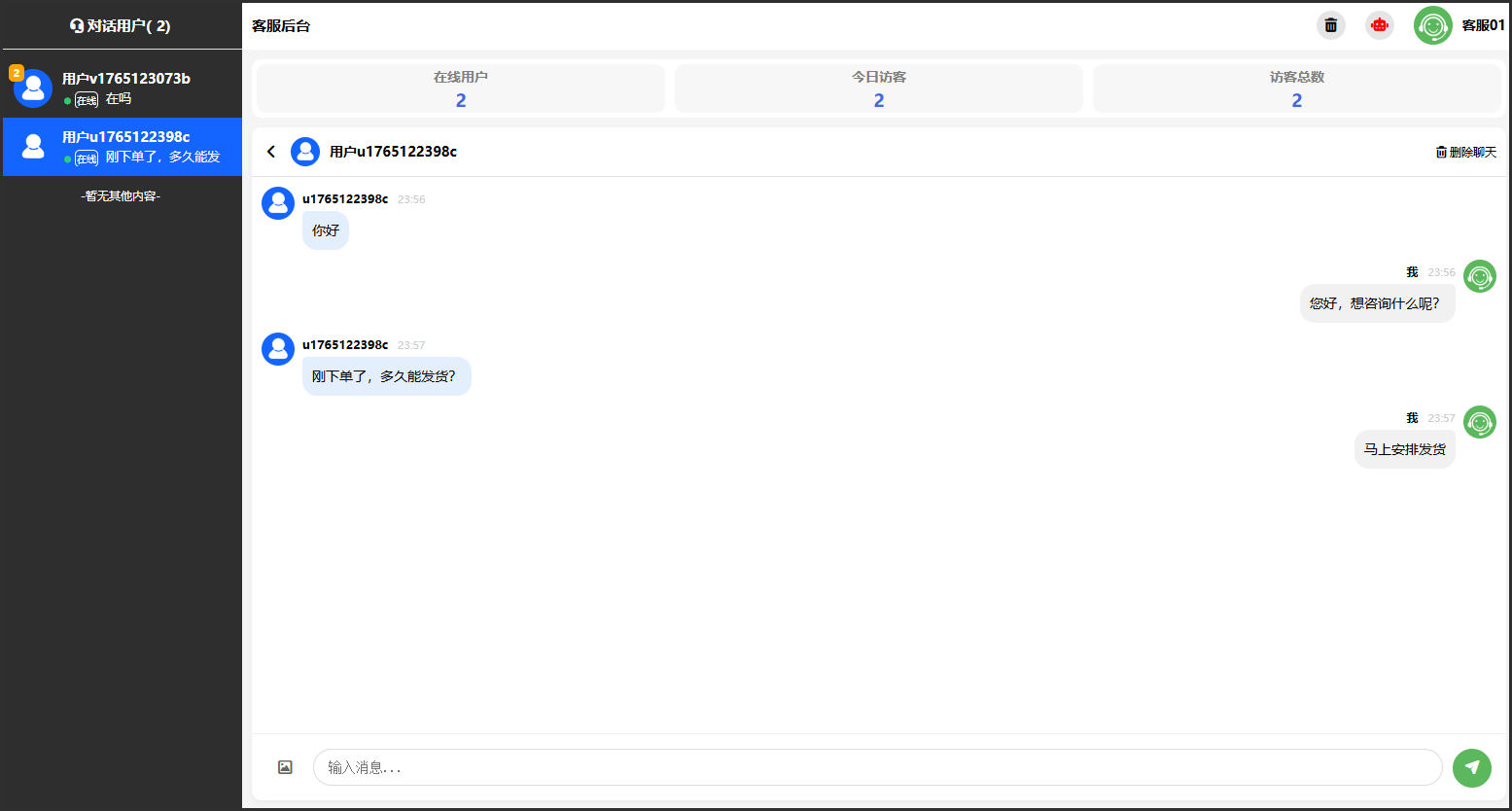Click the back arrow beside 用户u1765122398c
This screenshot has width=1512, height=811.
tap(271, 152)
